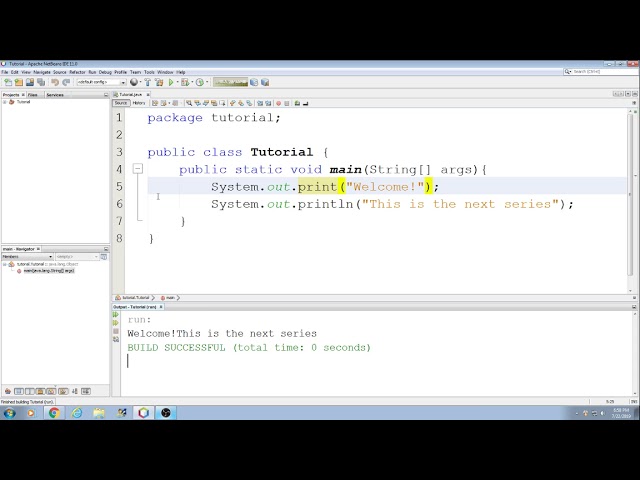
Task: Click the Stop Macro Recording icon
Action: click(x=287, y=103)
